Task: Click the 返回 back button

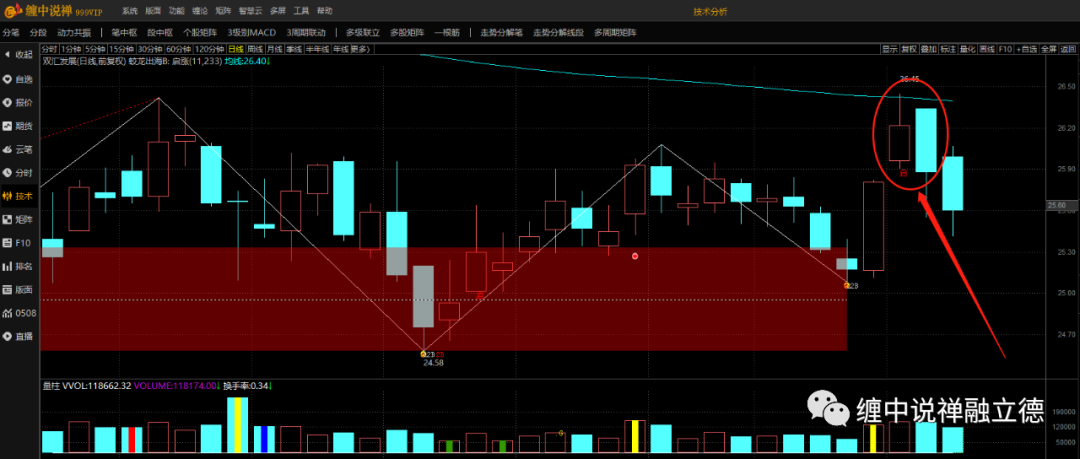Action: [x=1068, y=49]
